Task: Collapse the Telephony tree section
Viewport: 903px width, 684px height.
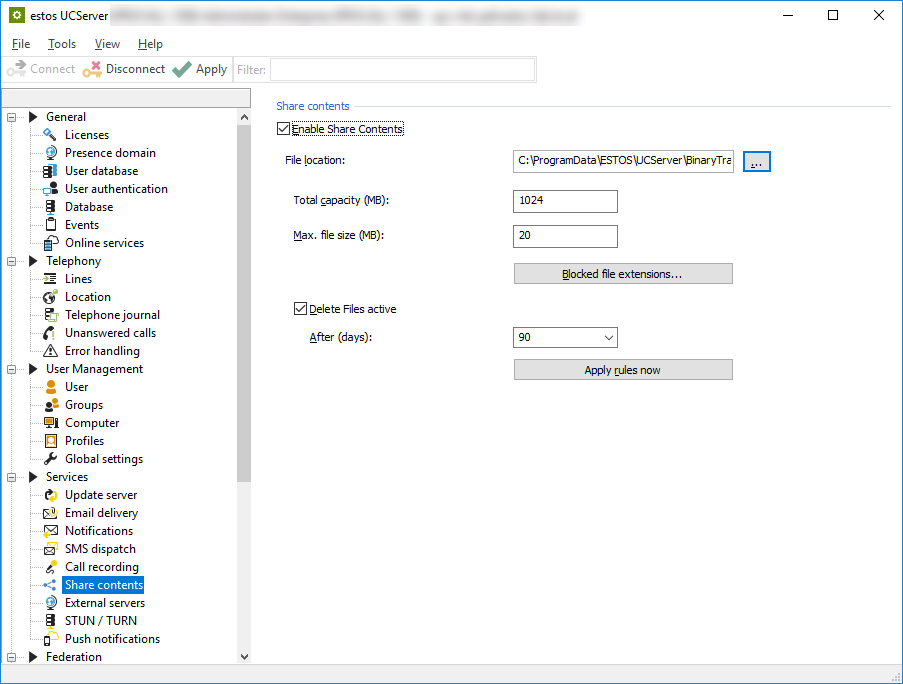Action: point(12,261)
